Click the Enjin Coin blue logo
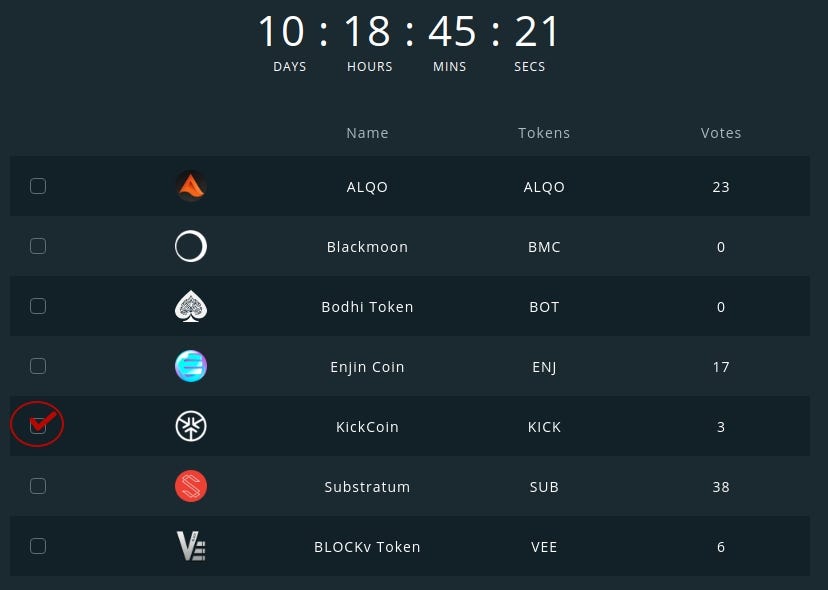 [x=191, y=366]
